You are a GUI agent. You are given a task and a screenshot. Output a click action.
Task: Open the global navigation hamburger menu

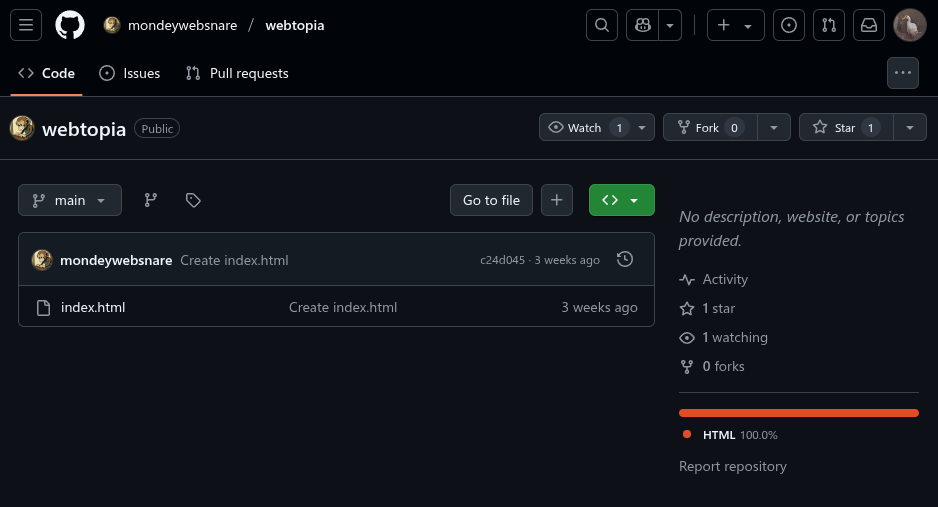pos(26,25)
